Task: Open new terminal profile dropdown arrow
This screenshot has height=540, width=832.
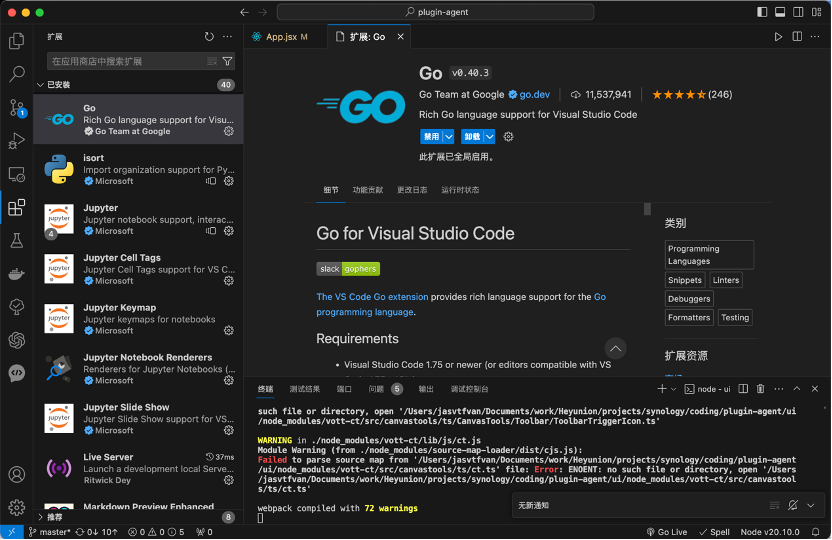Action: [673, 389]
